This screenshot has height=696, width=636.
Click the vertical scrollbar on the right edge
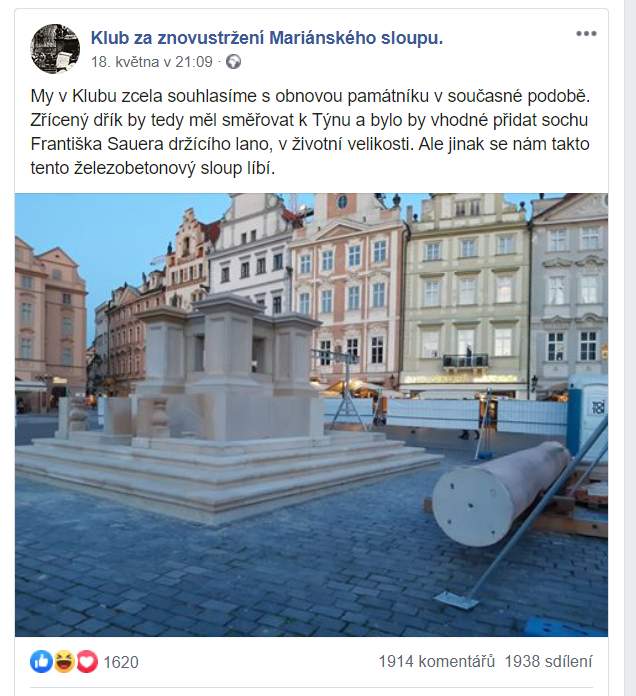(x=630, y=348)
